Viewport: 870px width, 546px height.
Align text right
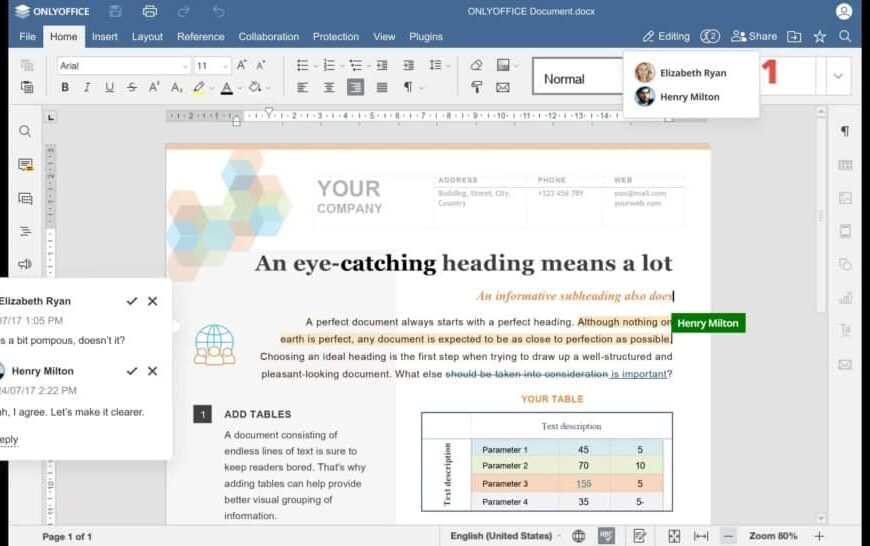[355, 87]
